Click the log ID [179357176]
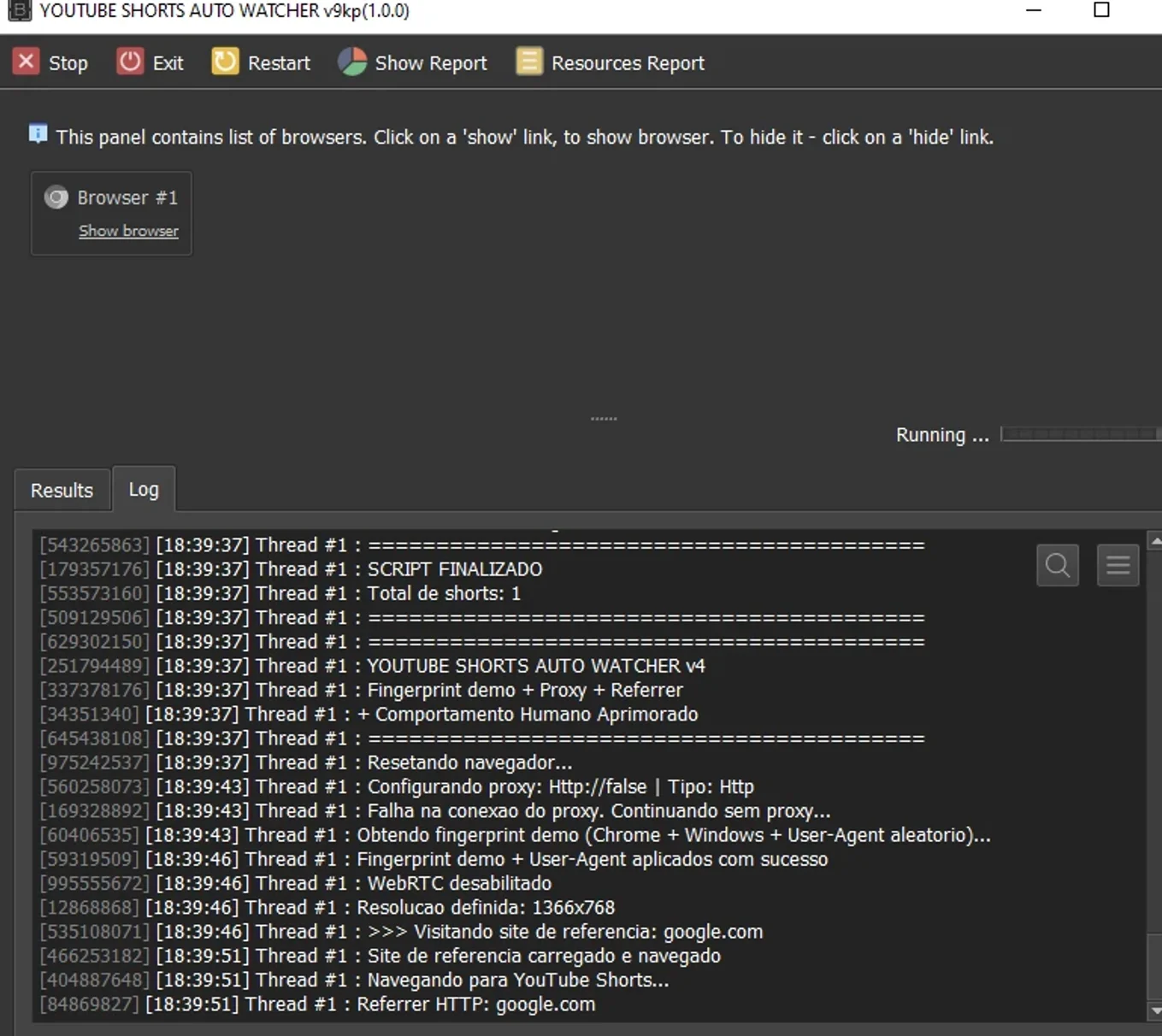Viewport: 1162px width, 1036px height. point(95,569)
